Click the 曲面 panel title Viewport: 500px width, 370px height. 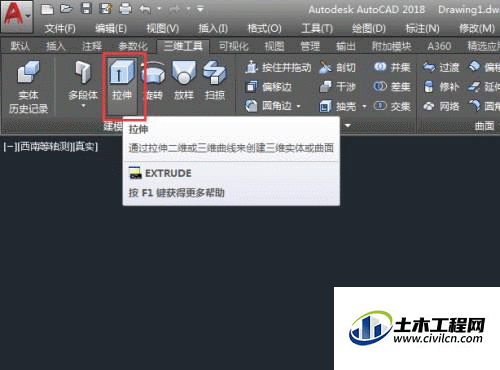point(485,126)
